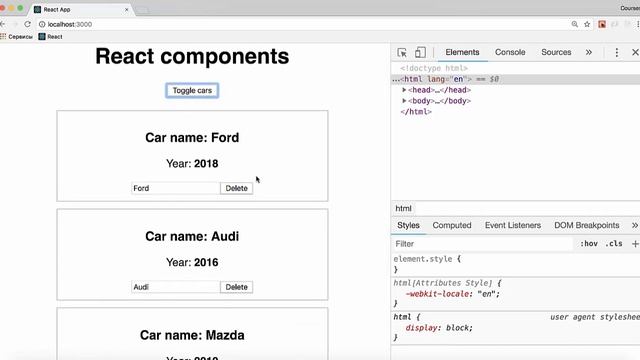Click the Year: 2018 text

(192, 164)
